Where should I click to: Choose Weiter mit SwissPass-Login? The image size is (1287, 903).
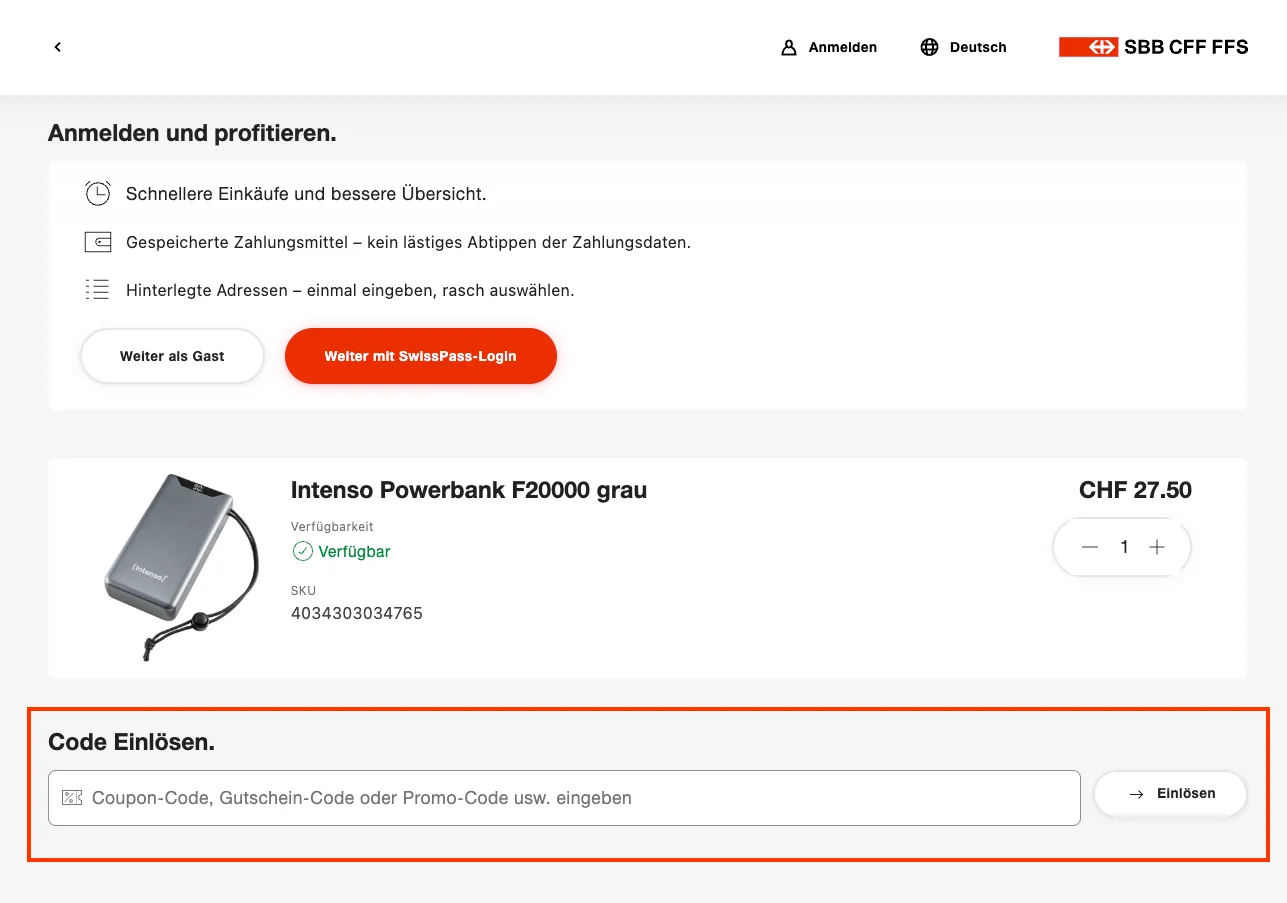[420, 356]
